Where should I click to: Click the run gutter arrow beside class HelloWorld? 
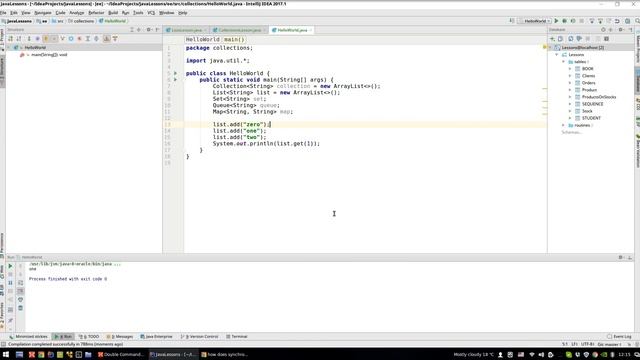(176, 73)
